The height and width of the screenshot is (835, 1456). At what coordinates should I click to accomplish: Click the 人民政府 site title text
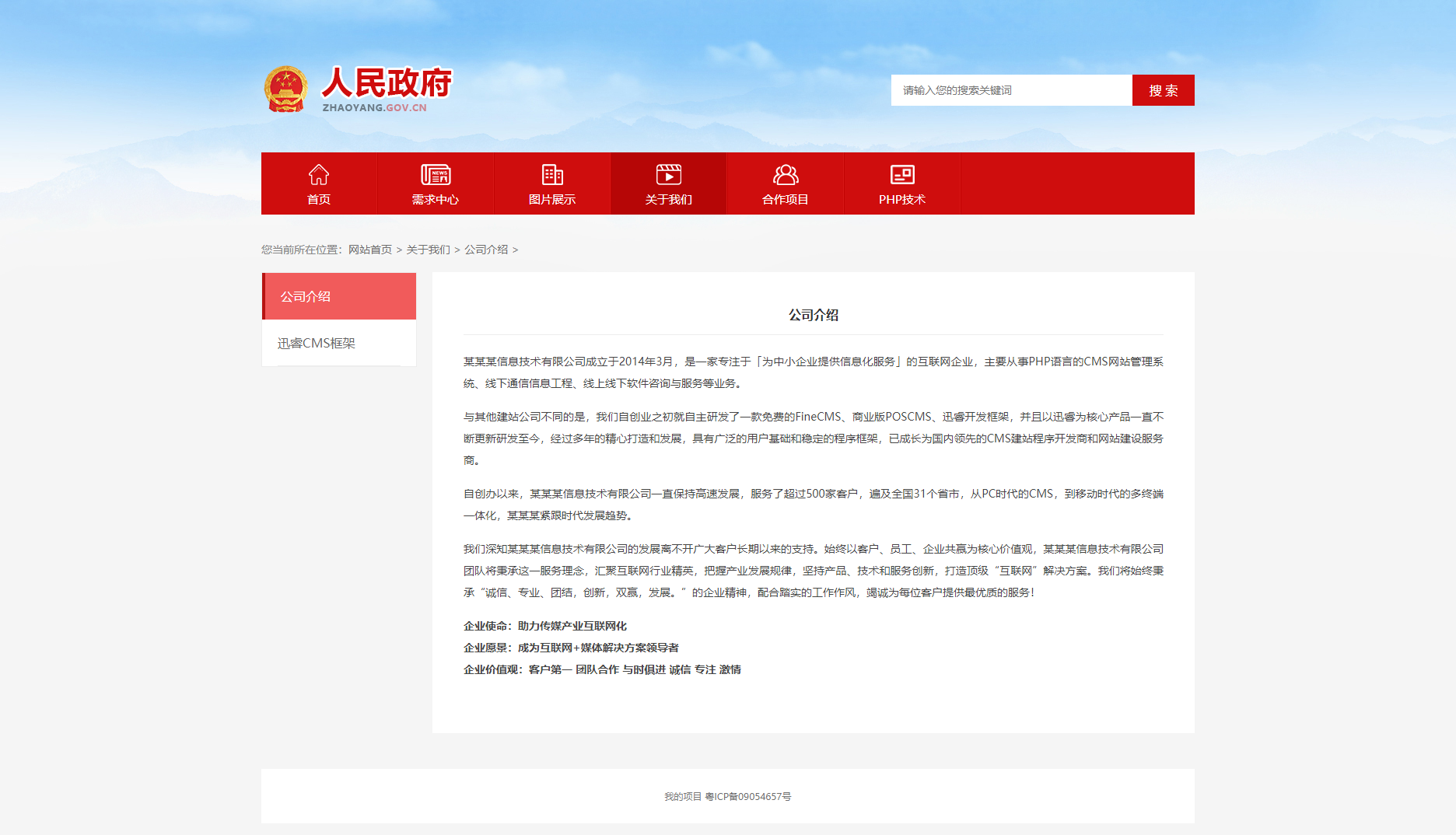[x=387, y=82]
